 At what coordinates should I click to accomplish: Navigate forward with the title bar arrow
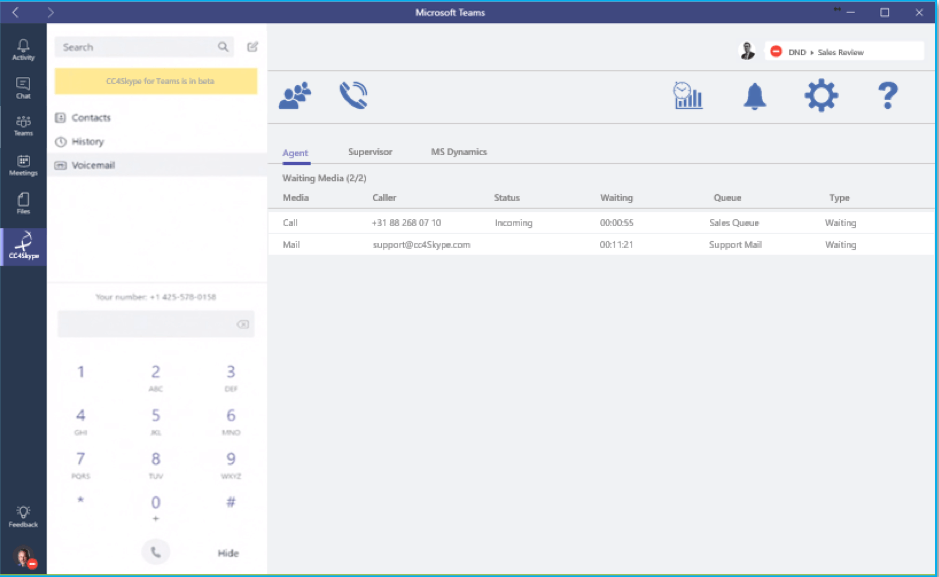(50, 12)
